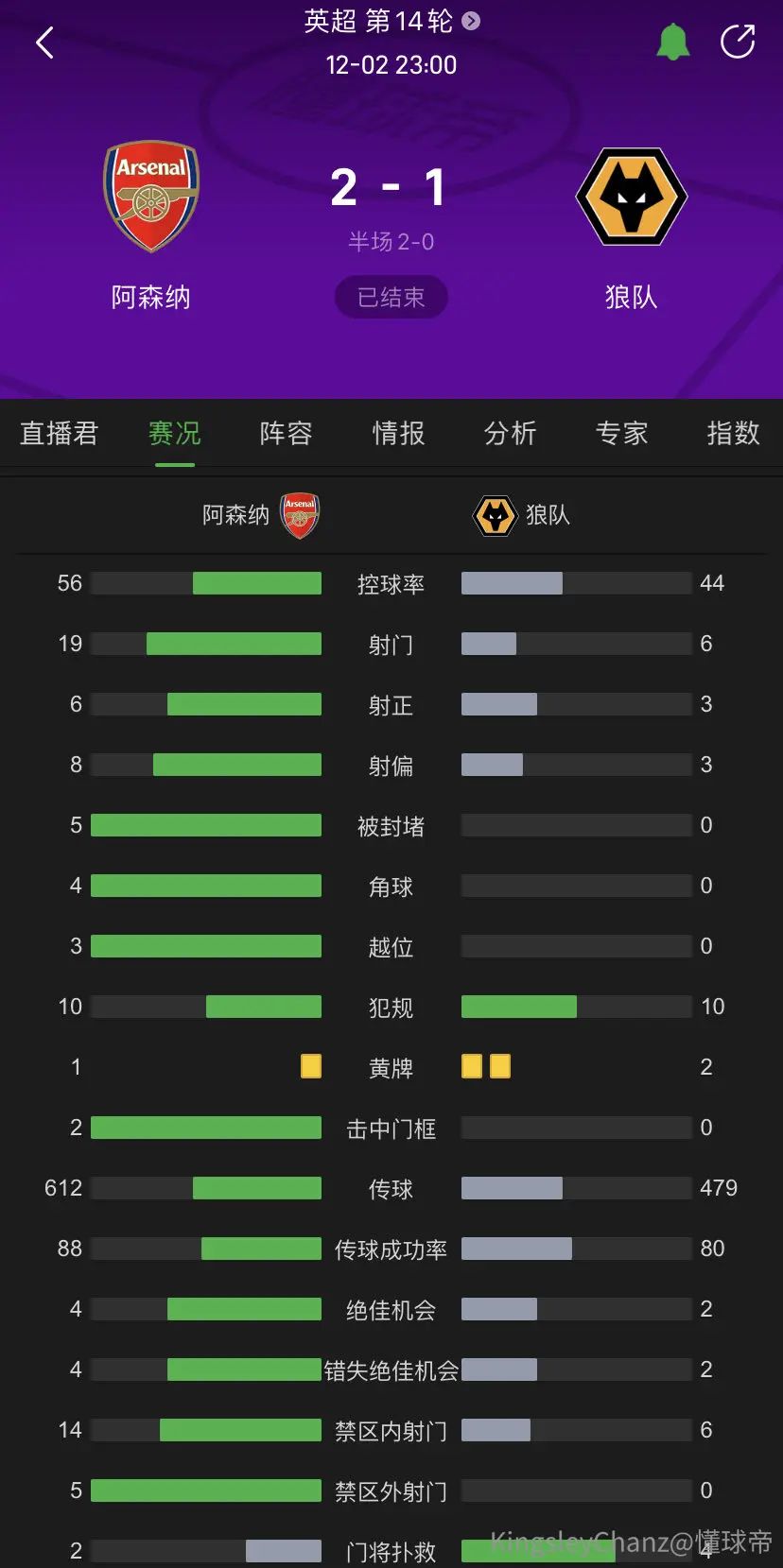Switch to the 直播君 tab

coord(59,433)
